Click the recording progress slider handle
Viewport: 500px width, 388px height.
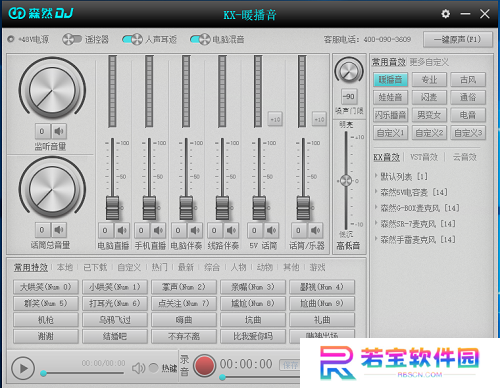pyautogui.click(x=222, y=377)
